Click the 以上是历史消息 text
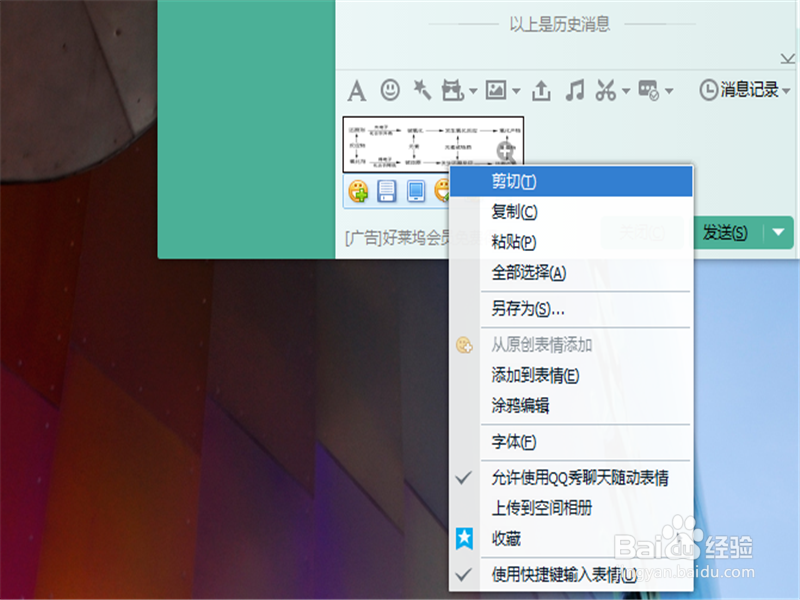The height and width of the screenshot is (600, 800). point(560,24)
